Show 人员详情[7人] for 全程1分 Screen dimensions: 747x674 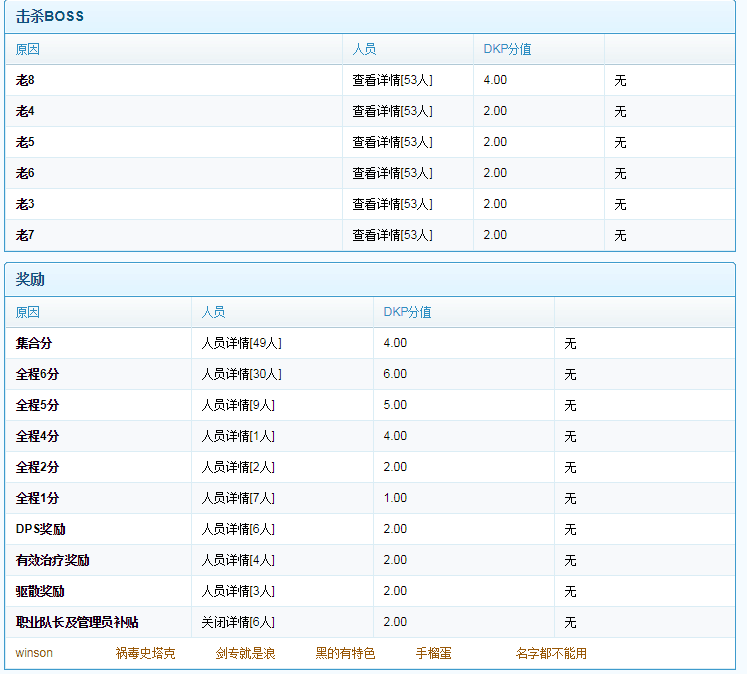[x=238, y=498]
